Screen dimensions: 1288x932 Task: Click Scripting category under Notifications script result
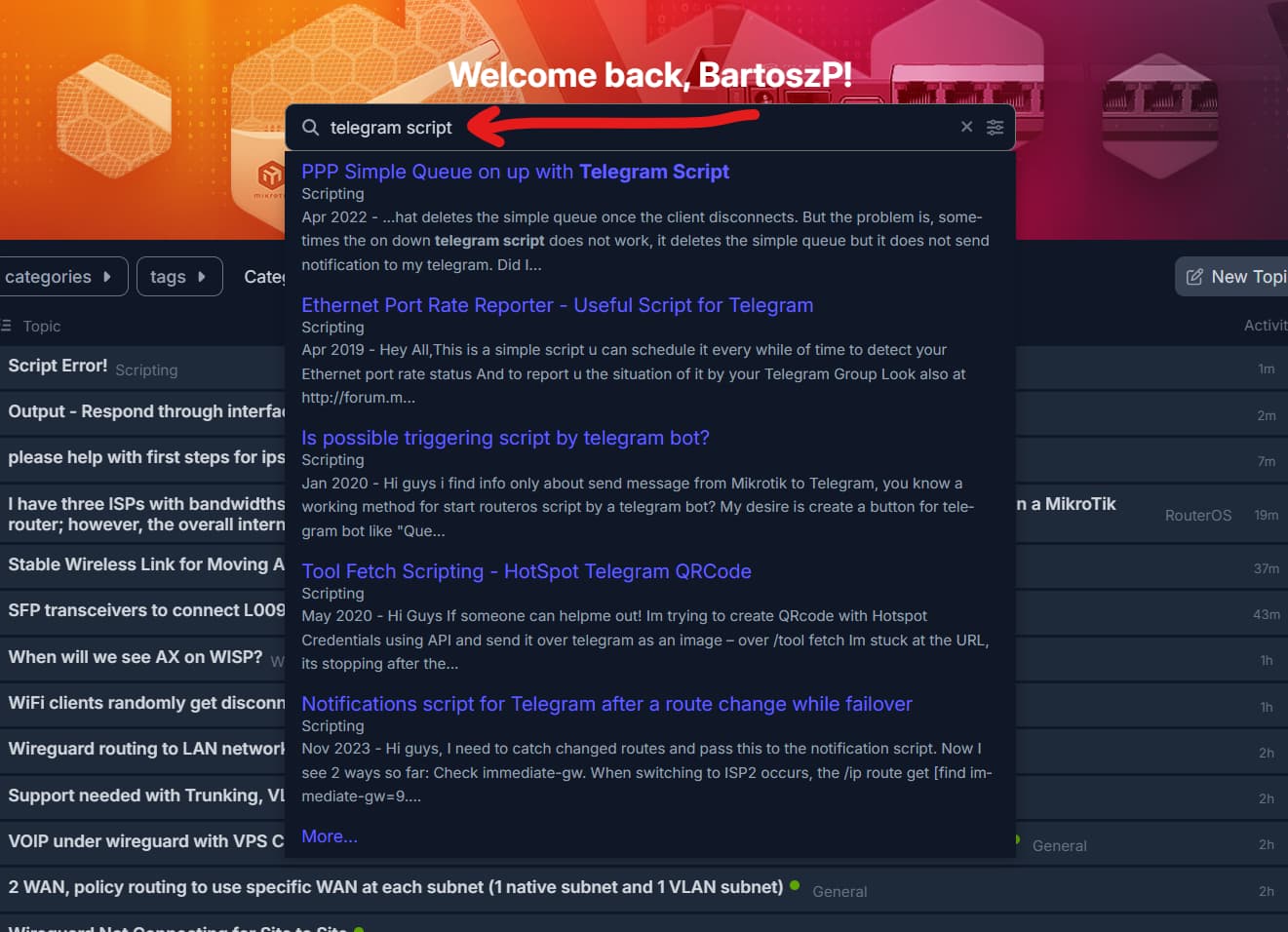(x=332, y=726)
